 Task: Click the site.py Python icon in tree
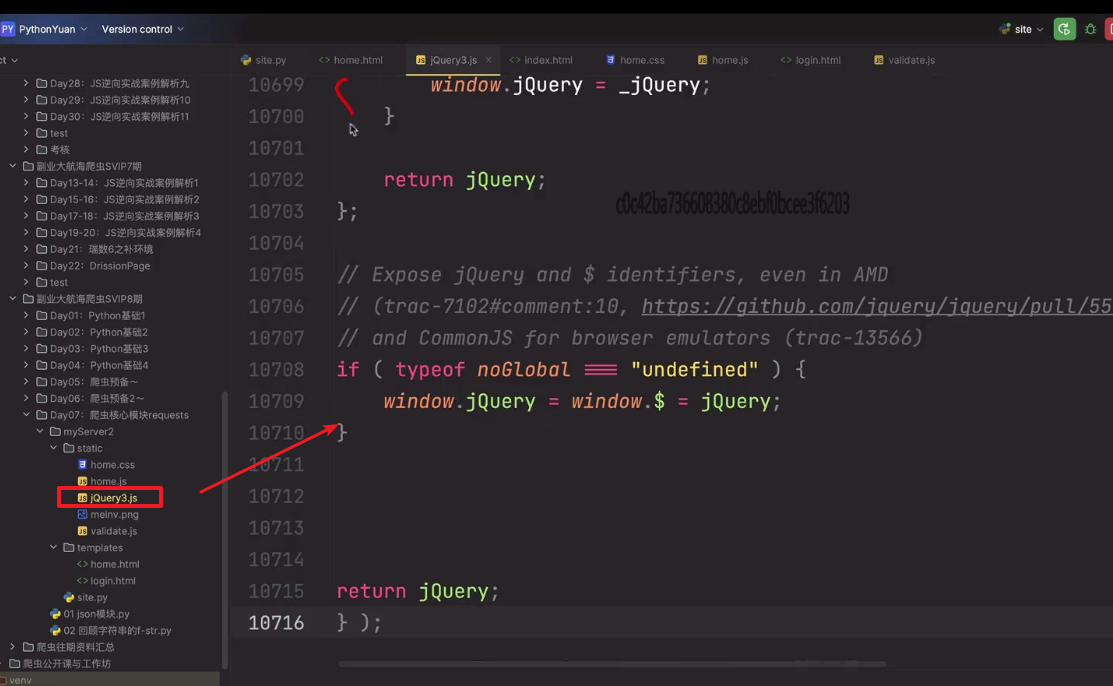(69, 597)
